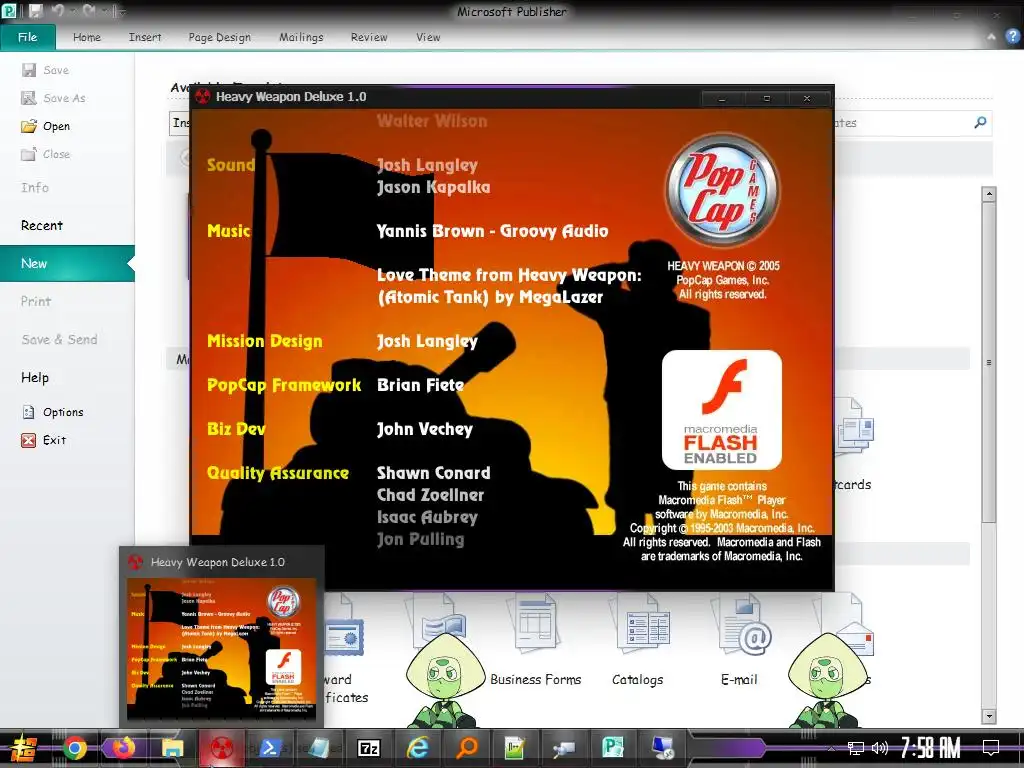The height and width of the screenshot is (768, 1024).
Task: Open the View ribbon tab
Action: pos(428,37)
